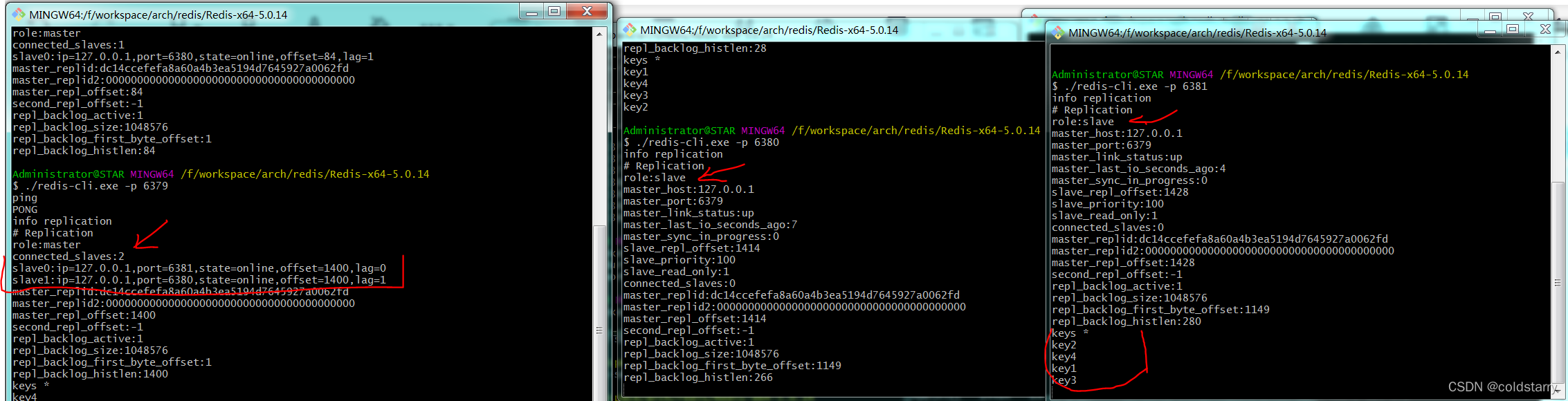This screenshot has width=1568, height=401.
Task: Click 'master_last_io_seconds_ago:4' line
Action: (x=1139, y=169)
